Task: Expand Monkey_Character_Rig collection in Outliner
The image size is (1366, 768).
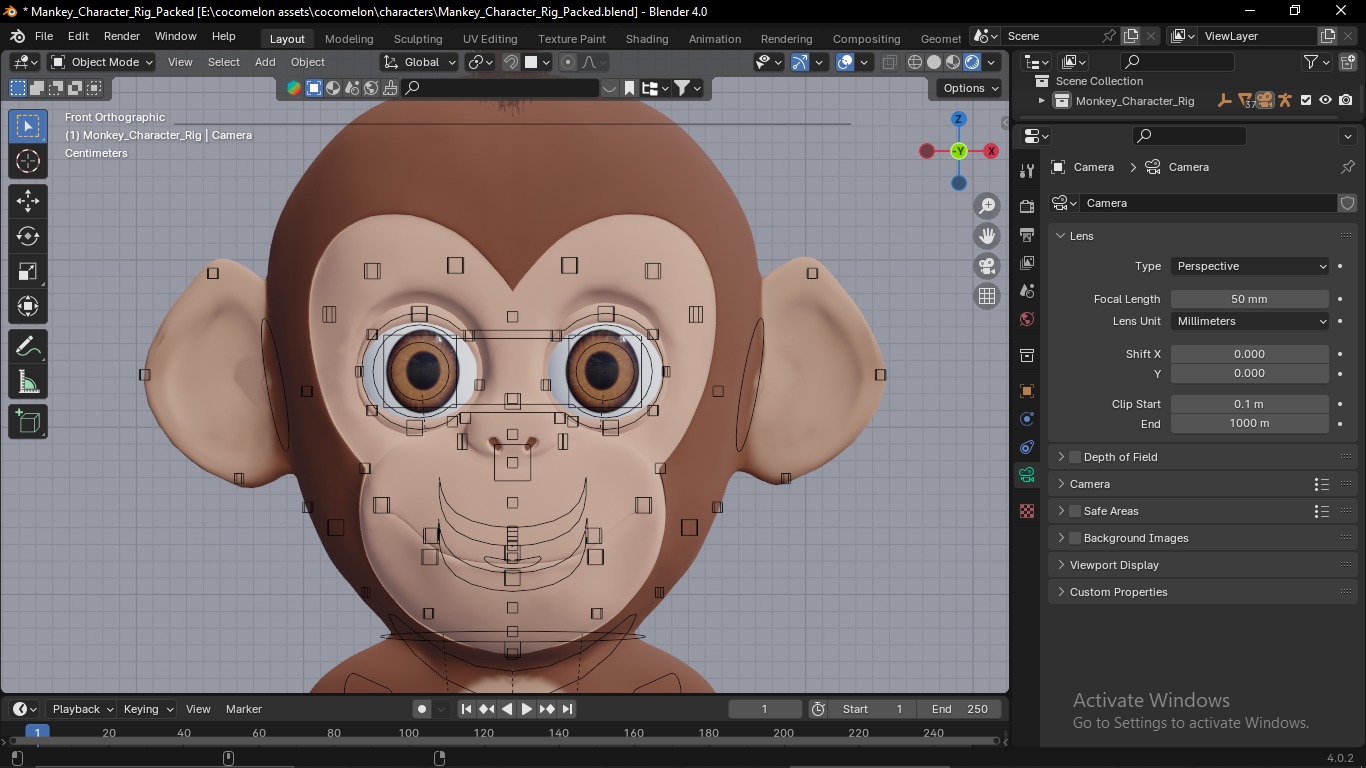Action: 1041,100
